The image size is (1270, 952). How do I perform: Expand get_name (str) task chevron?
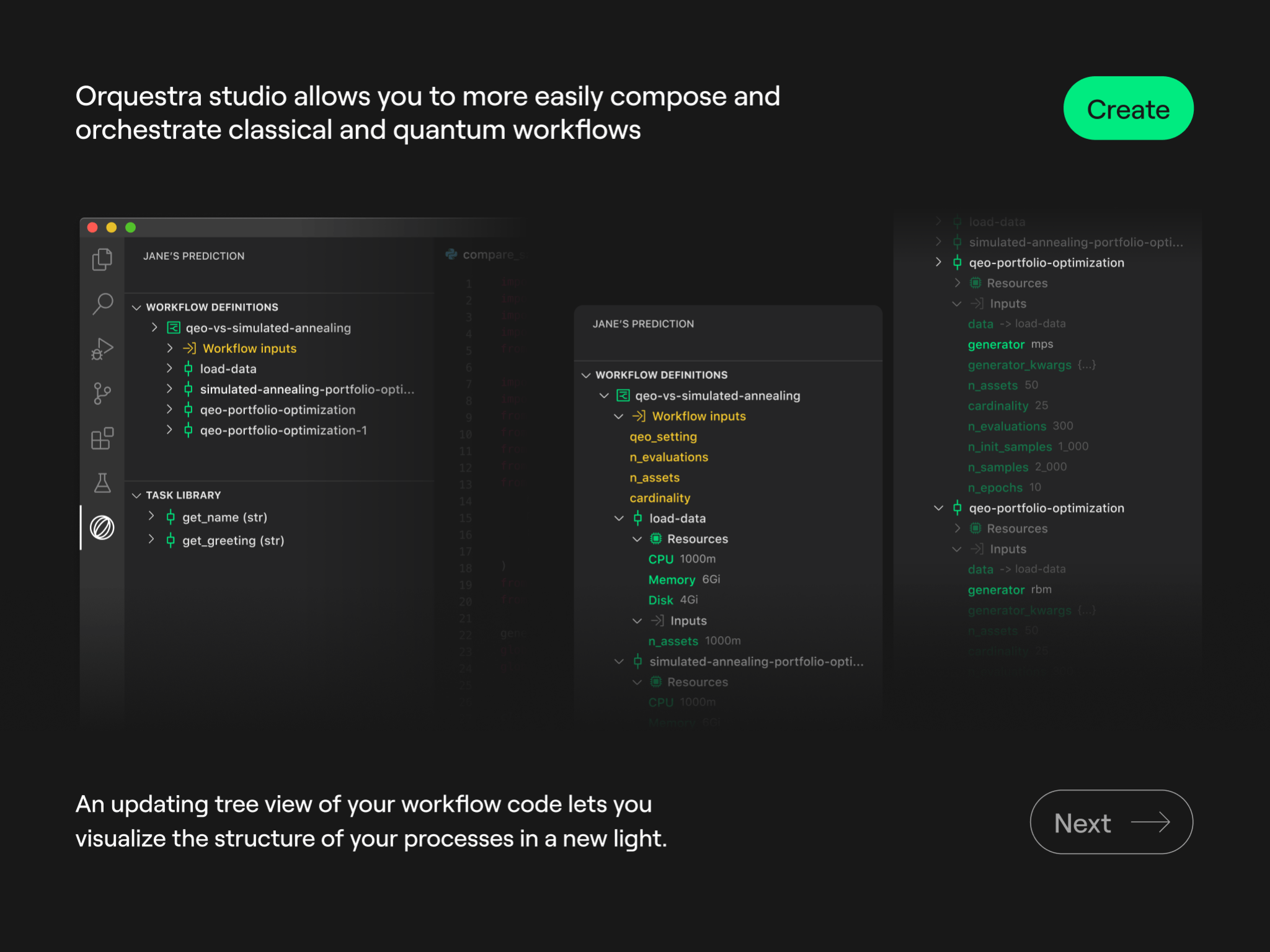tap(151, 516)
